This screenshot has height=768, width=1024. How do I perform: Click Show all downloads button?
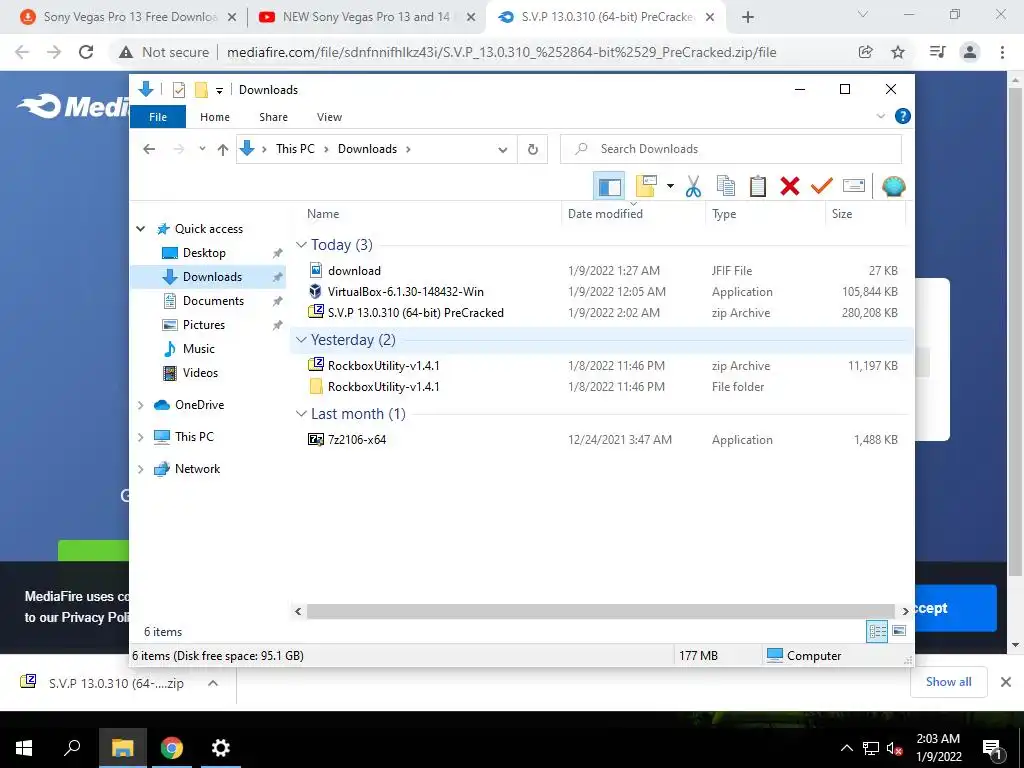coord(948,682)
